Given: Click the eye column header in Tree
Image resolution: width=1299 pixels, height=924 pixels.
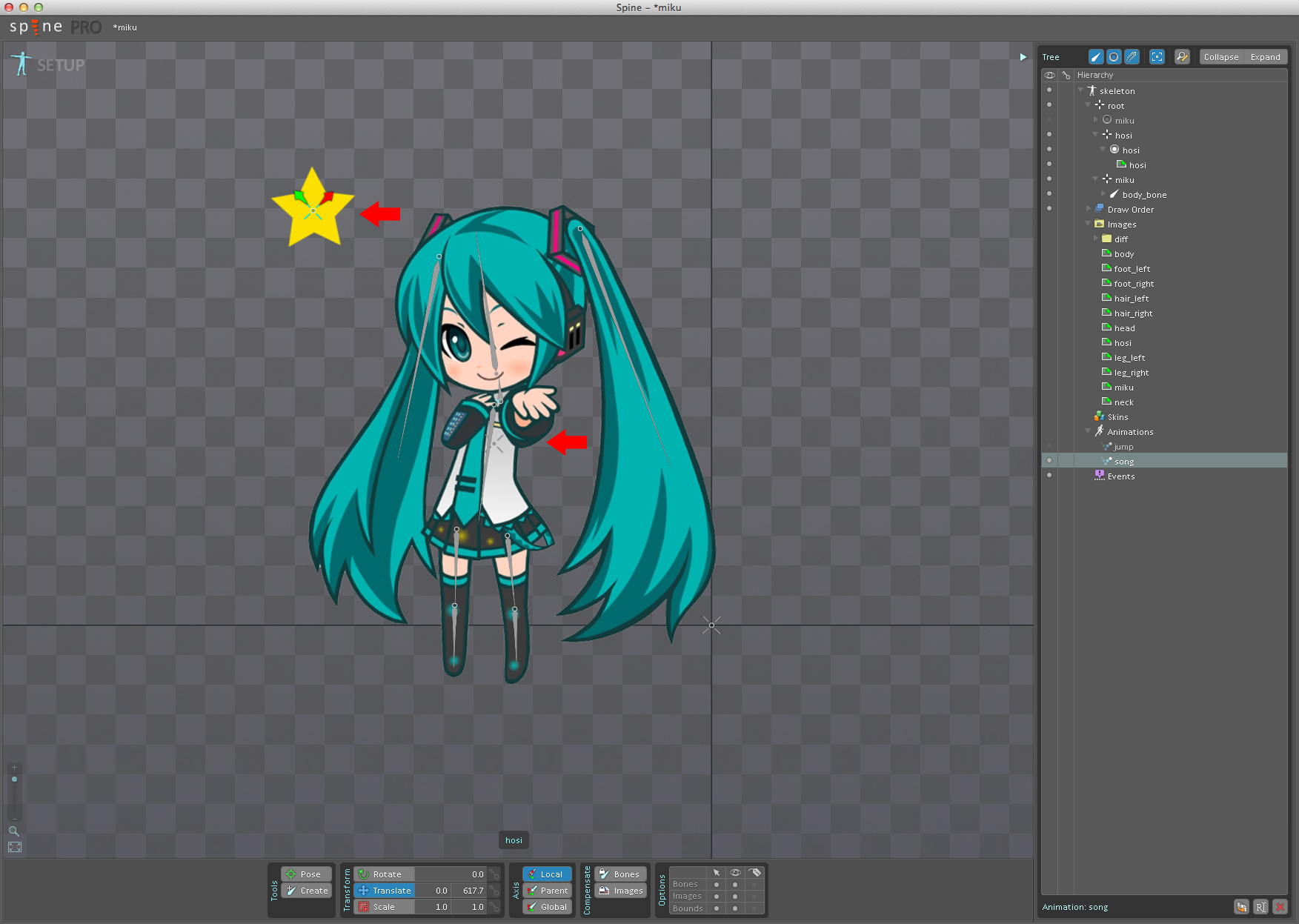Looking at the screenshot, I should pos(1049,75).
